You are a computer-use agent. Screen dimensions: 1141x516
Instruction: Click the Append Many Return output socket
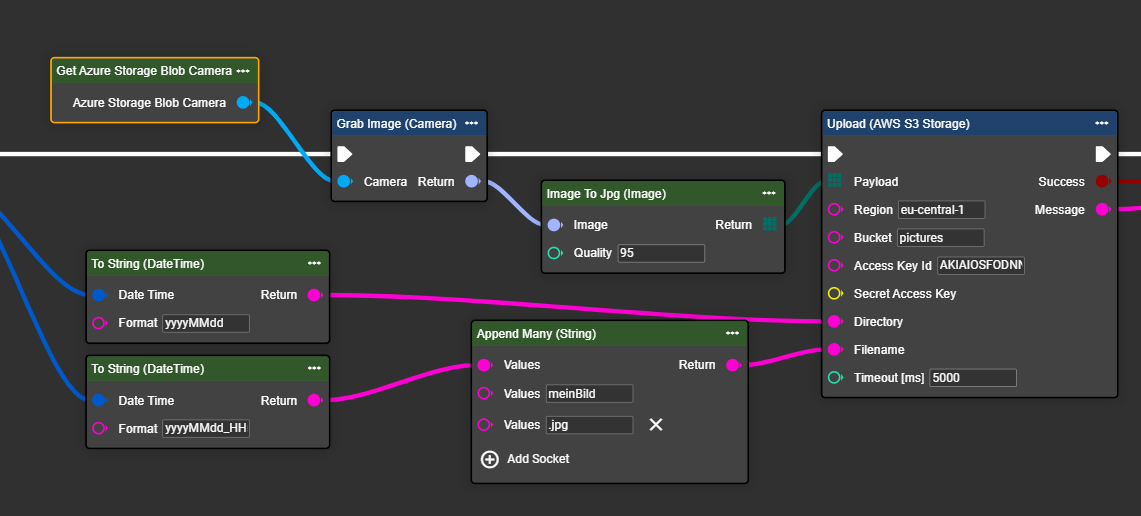[732, 365]
